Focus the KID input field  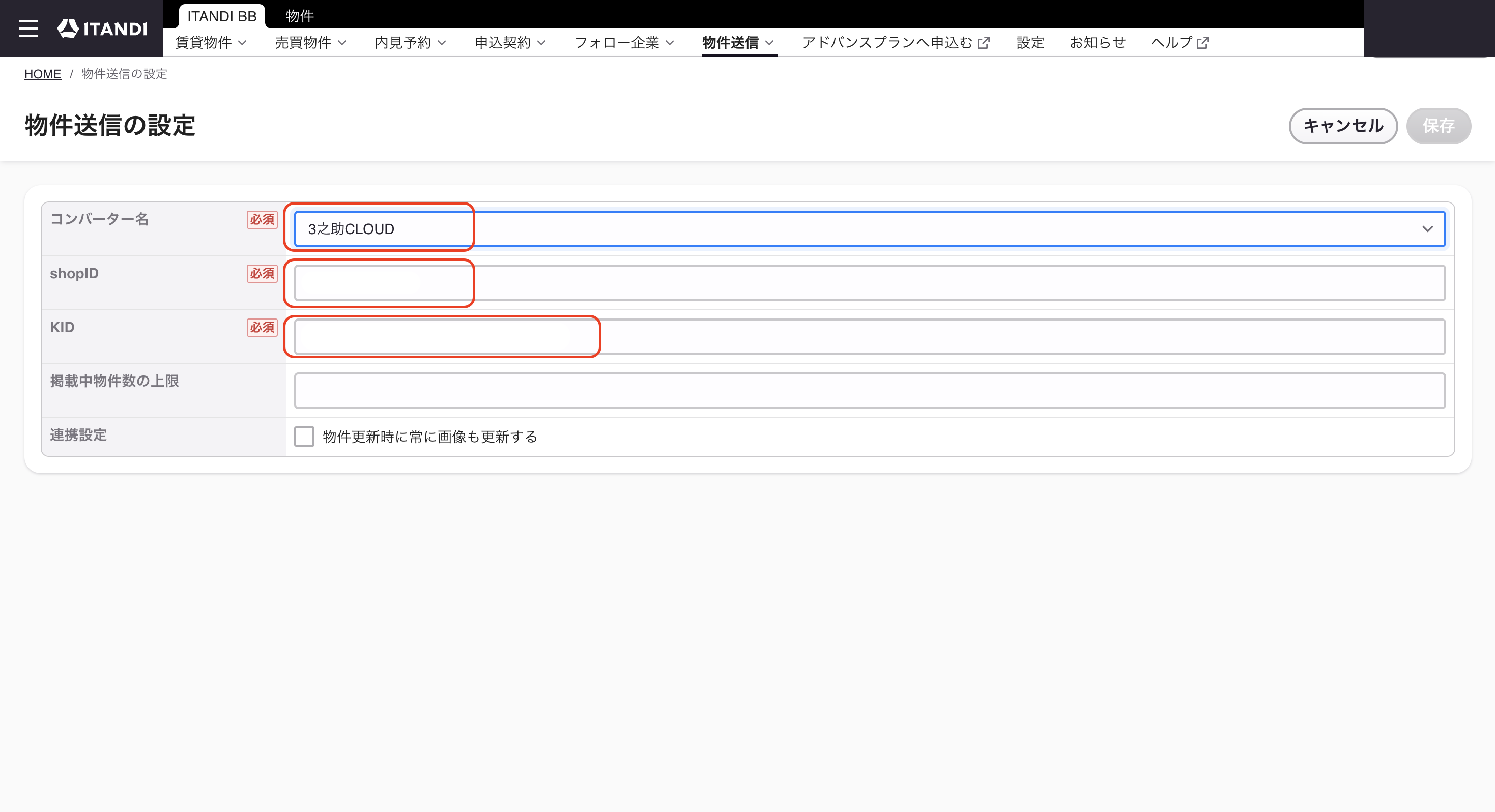870,337
